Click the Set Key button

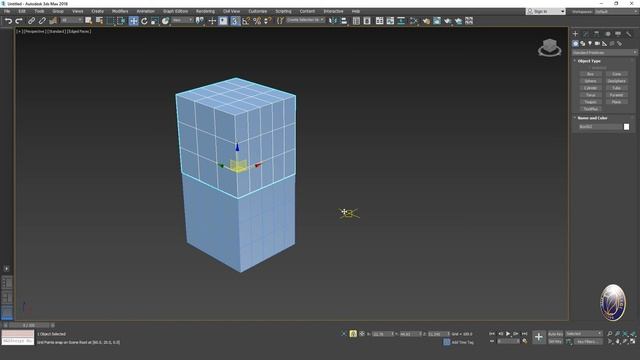pyautogui.click(x=555, y=341)
